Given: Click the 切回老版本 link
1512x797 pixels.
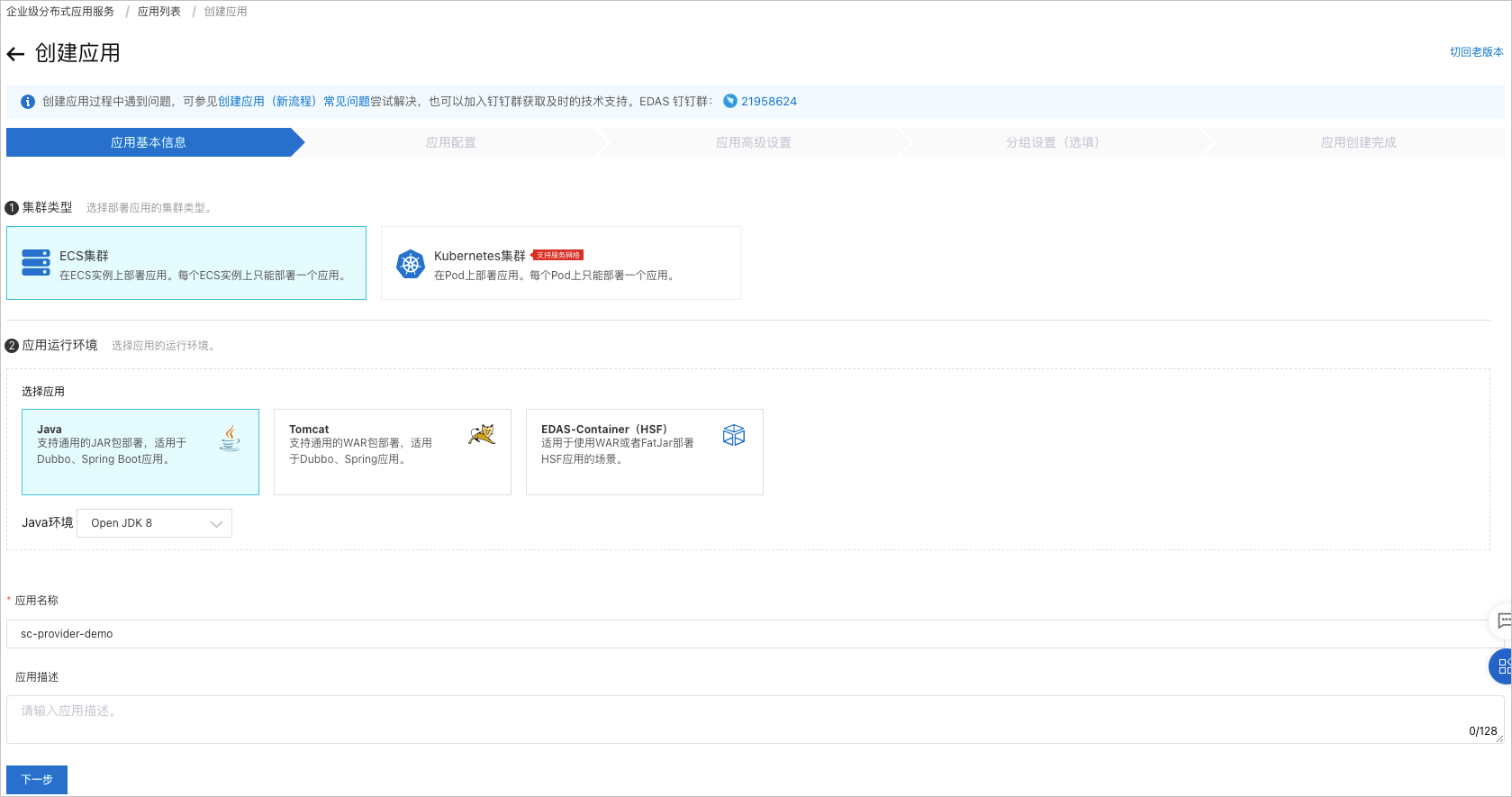Looking at the screenshot, I should tap(1477, 52).
